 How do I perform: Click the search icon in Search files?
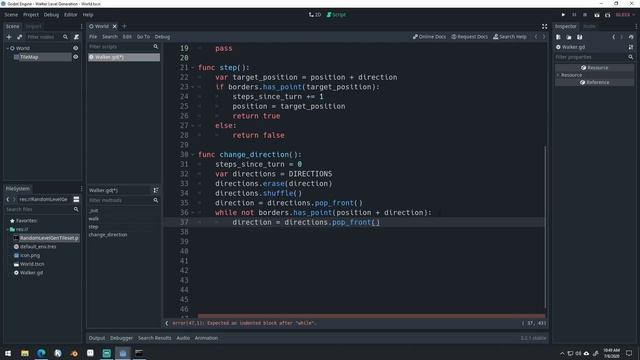pos(76,209)
